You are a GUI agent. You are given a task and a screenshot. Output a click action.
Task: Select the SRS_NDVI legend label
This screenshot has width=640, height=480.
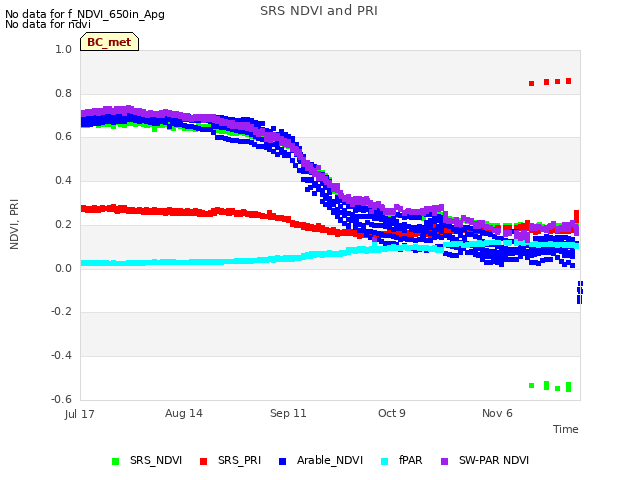tap(156, 460)
